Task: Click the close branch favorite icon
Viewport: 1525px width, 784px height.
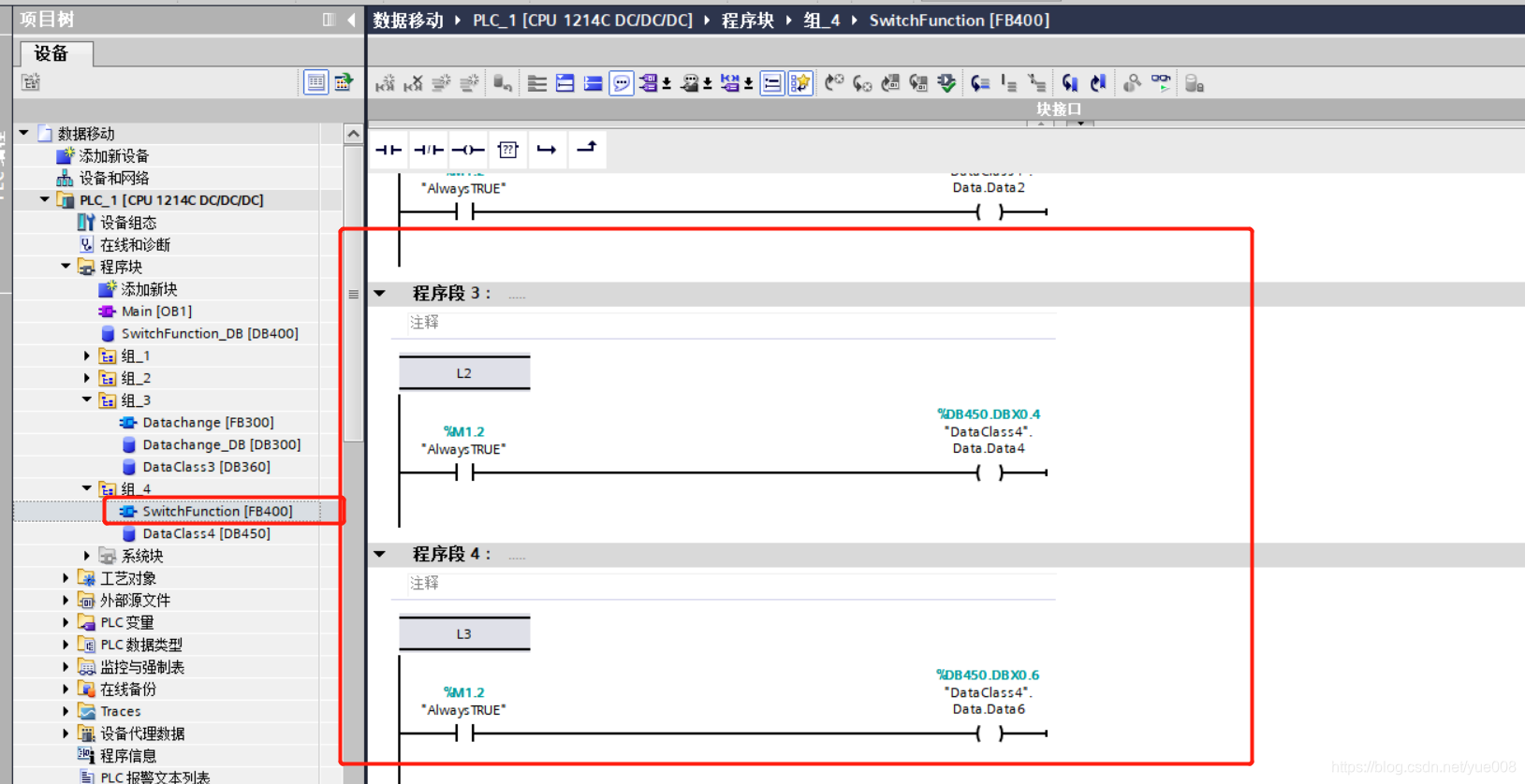Action: coord(587,148)
